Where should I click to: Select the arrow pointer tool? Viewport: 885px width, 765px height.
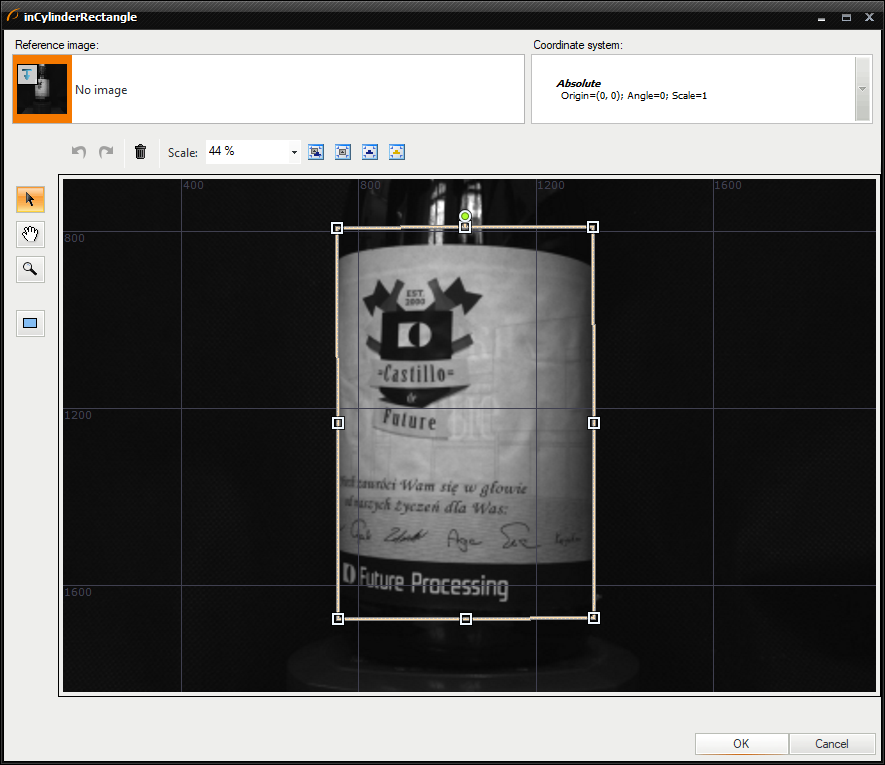point(30,199)
